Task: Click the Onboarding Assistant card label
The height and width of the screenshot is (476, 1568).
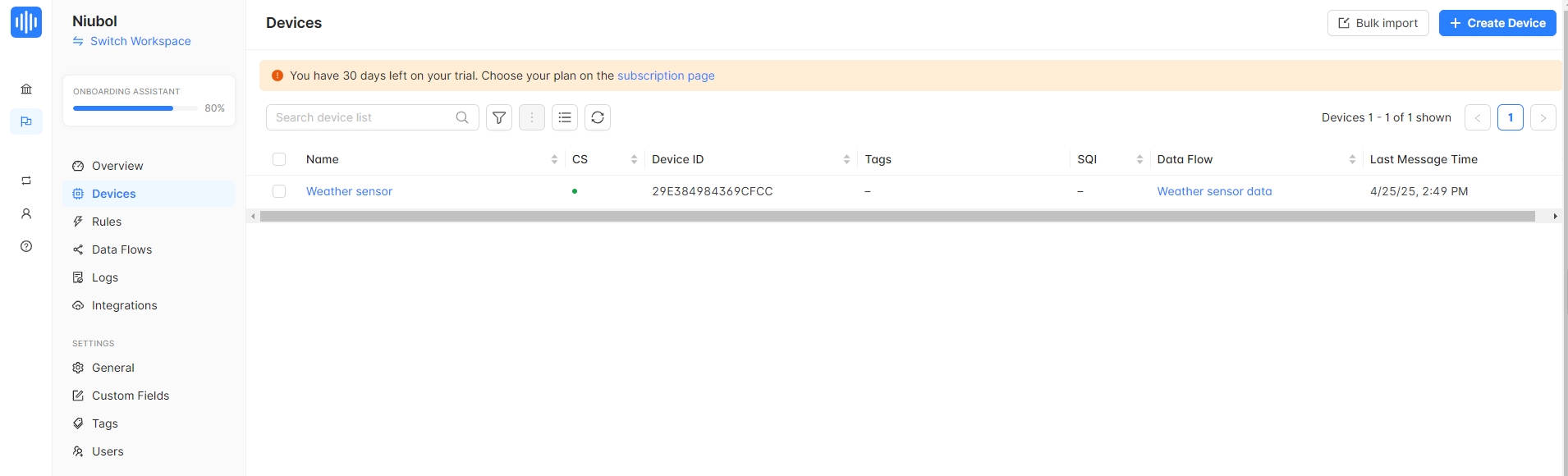Action: pyautogui.click(x=126, y=91)
